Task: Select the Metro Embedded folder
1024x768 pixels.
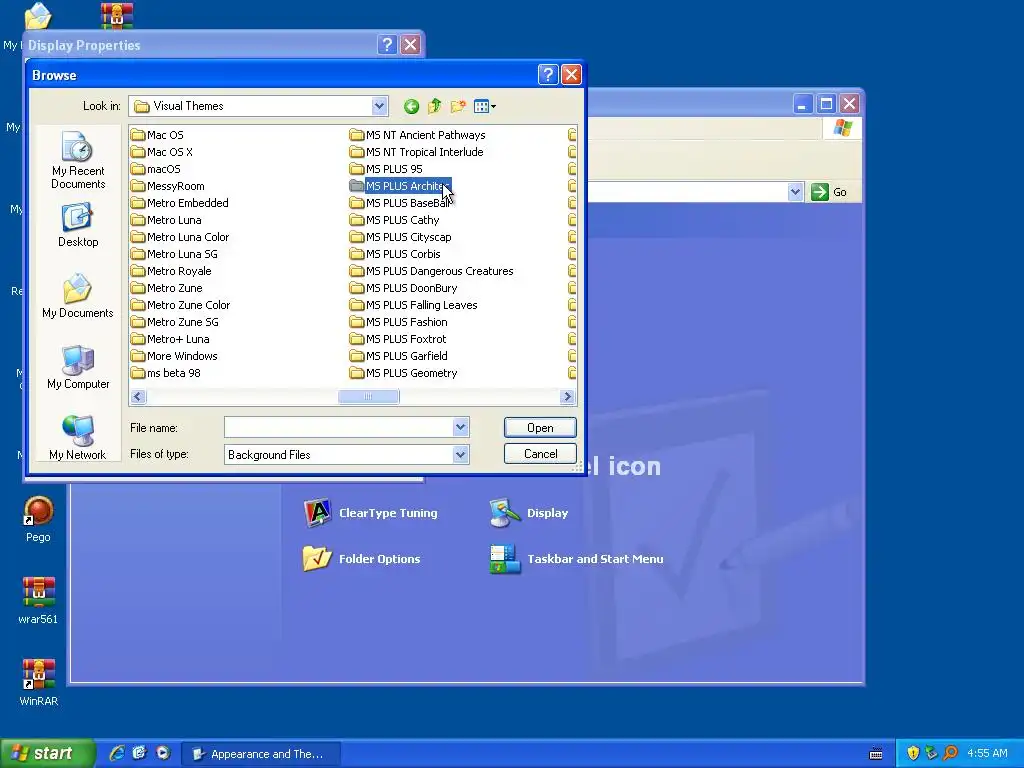Action: point(180,203)
